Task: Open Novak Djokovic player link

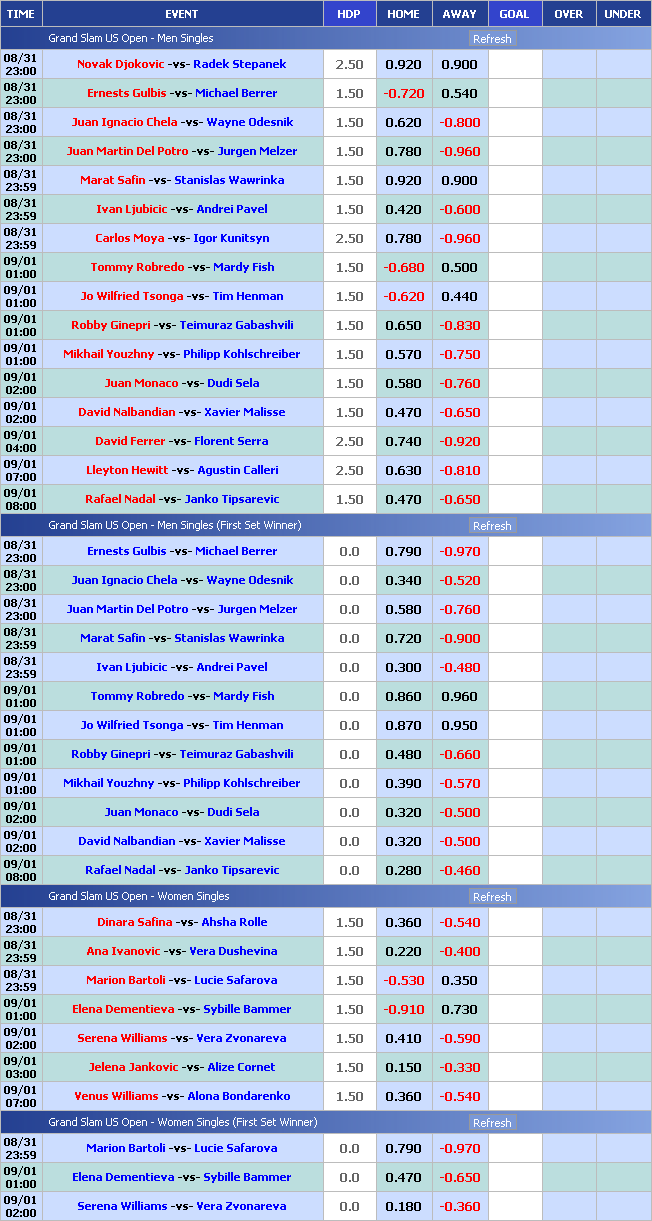Action: tap(120, 64)
